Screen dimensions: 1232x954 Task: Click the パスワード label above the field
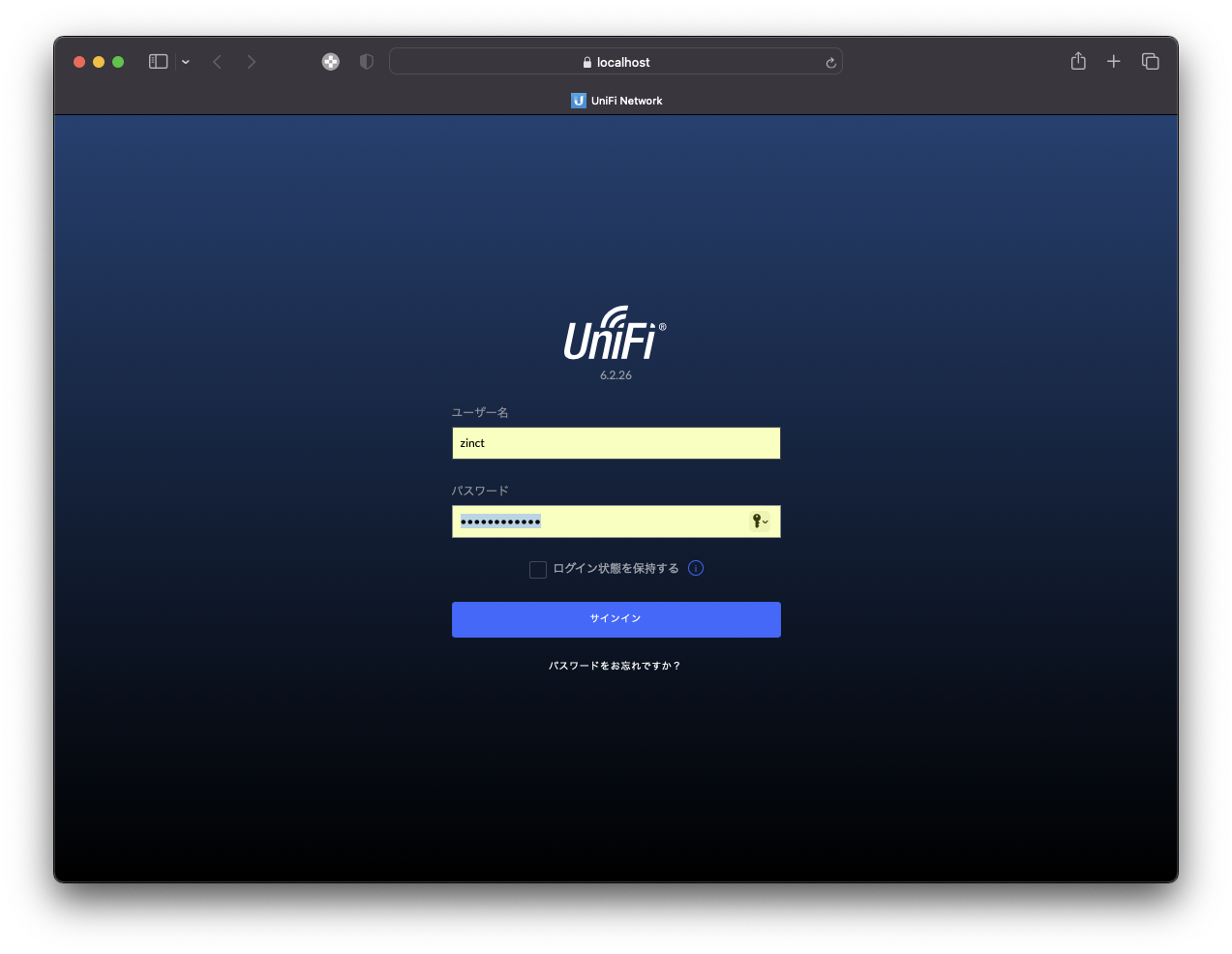pyautogui.click(x=480, y=492)
